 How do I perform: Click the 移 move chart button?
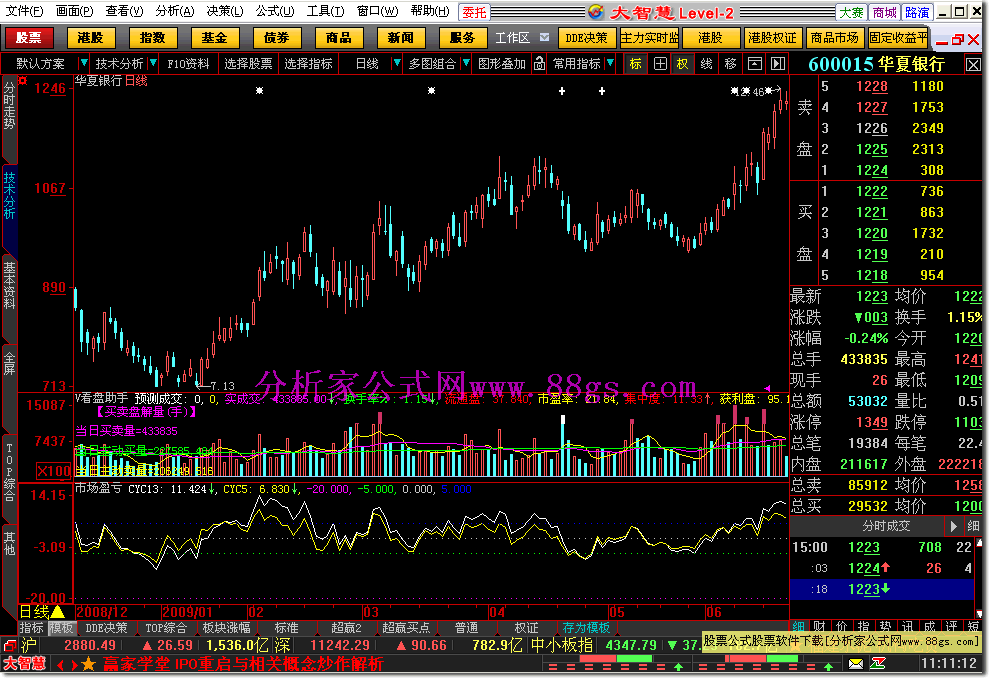[733, 64]
